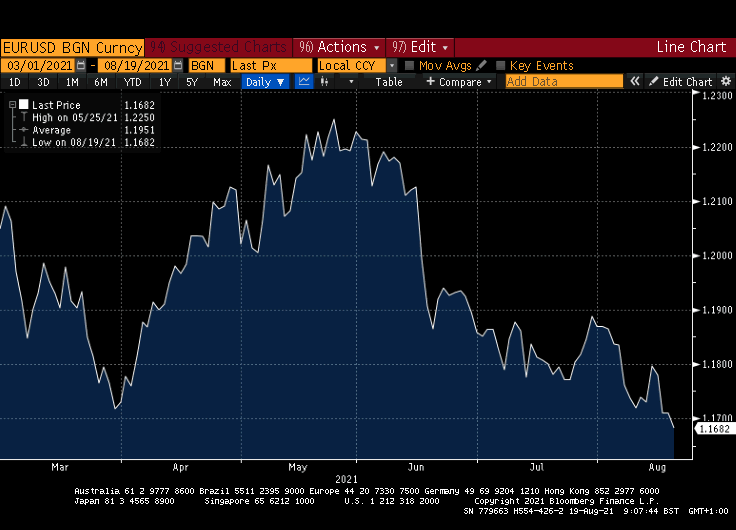This screenshot has width=736, height=530.
Task: Click the calendar icon beside start date
Action: pyautogui.click(x=81, y=65)
